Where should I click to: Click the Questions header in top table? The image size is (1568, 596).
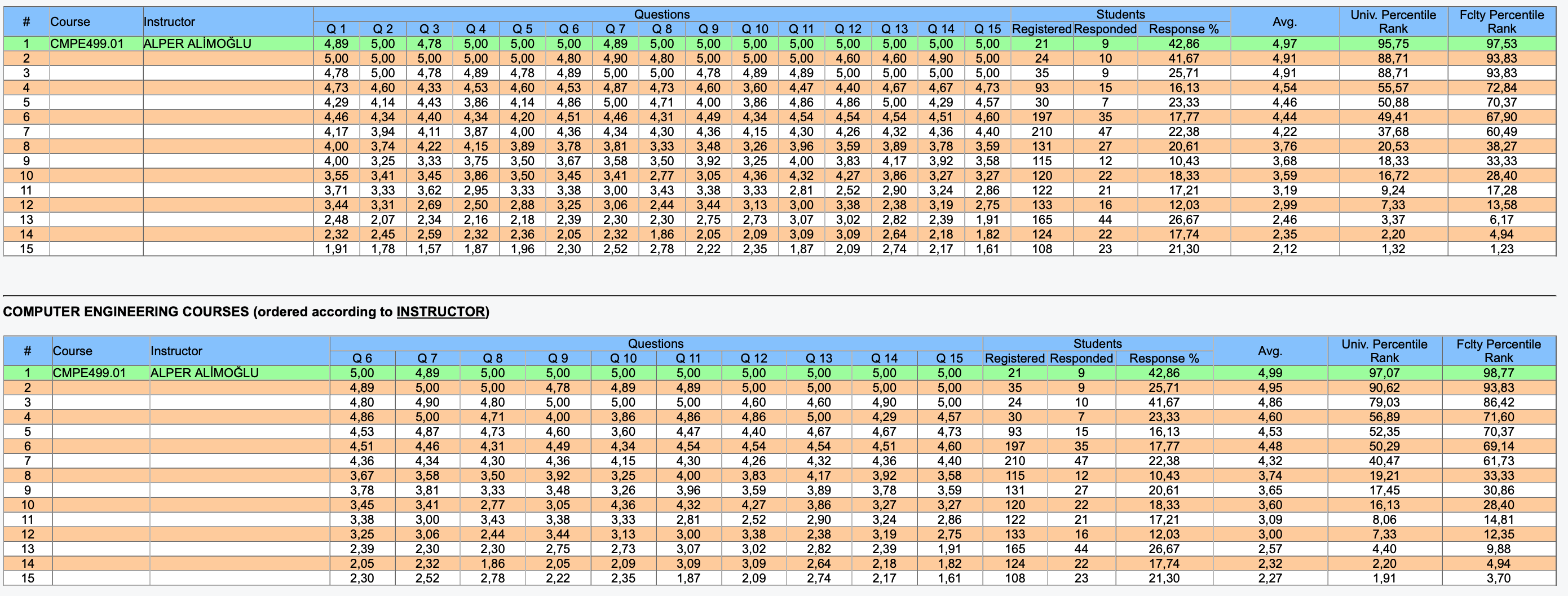(662, 14)
